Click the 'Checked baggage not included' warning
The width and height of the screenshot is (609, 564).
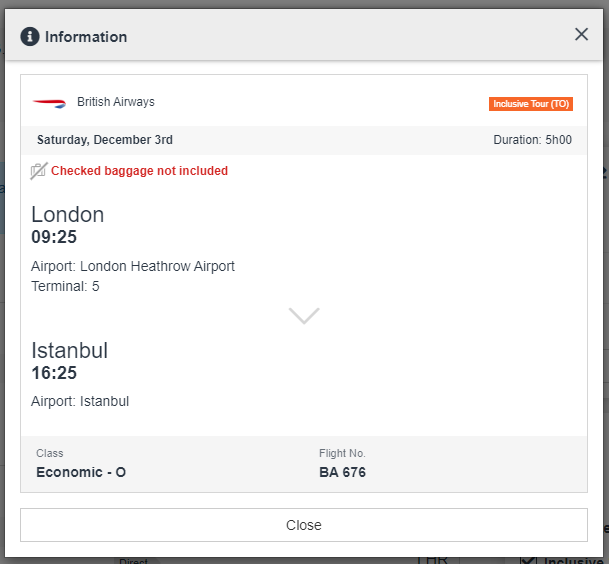point(139,171)
